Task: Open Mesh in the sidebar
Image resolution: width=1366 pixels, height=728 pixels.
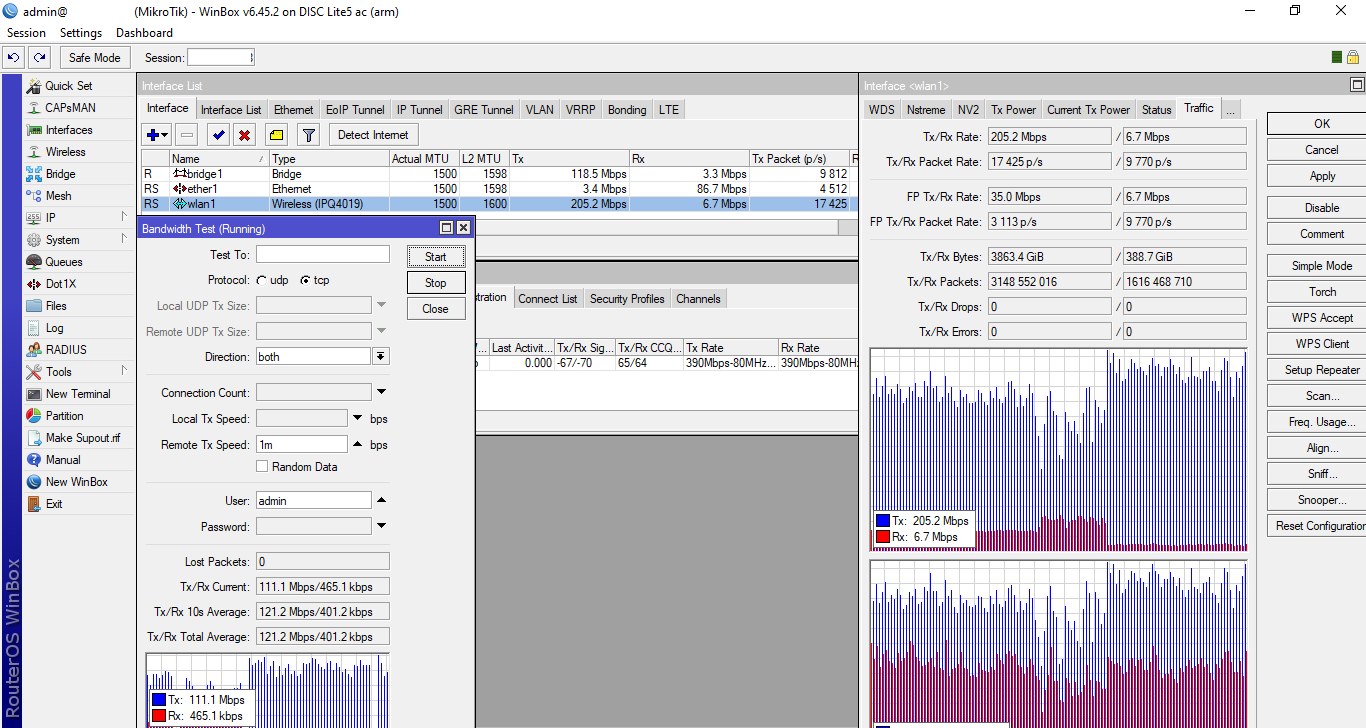Action: pyautogui.click(x=58, y=196)
